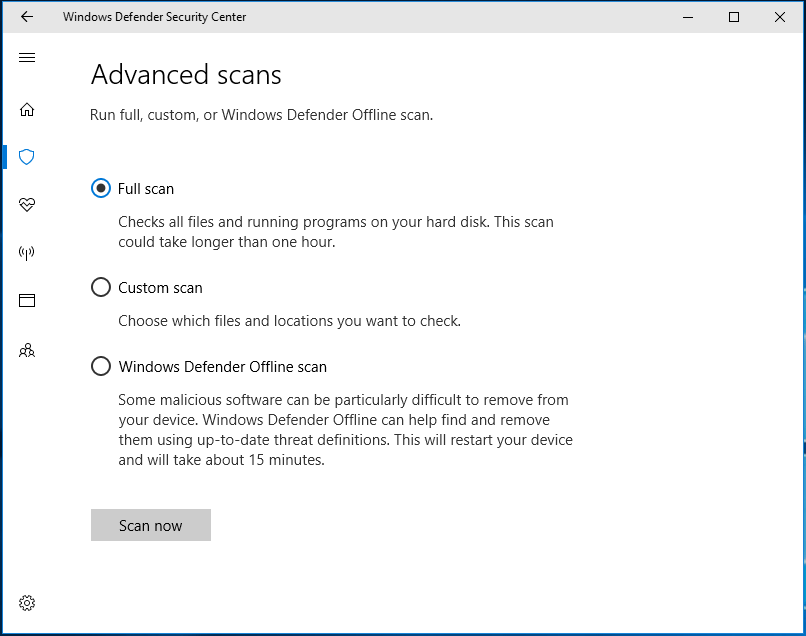The width and height of the screenshot is (806, 636).
Task: Open App & browser control window icon
Action: tap(27, 300)
